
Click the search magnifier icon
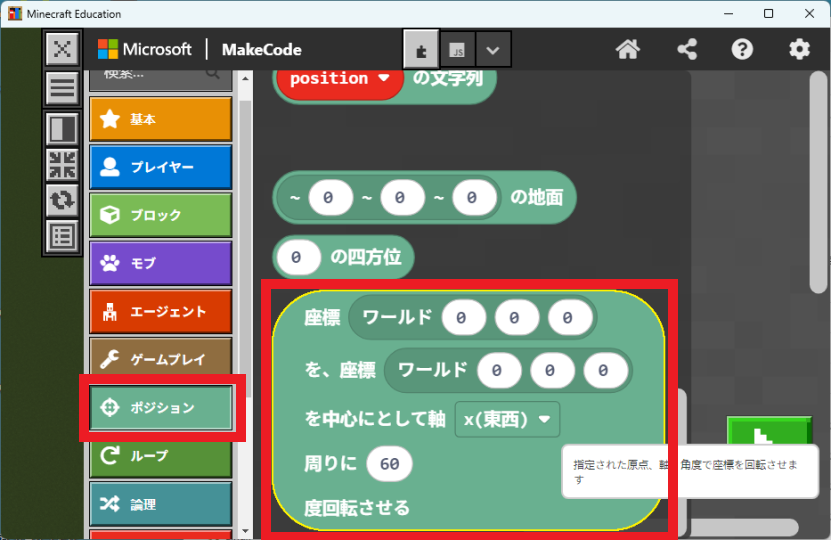pyautogui.click(x=213, y=74)
